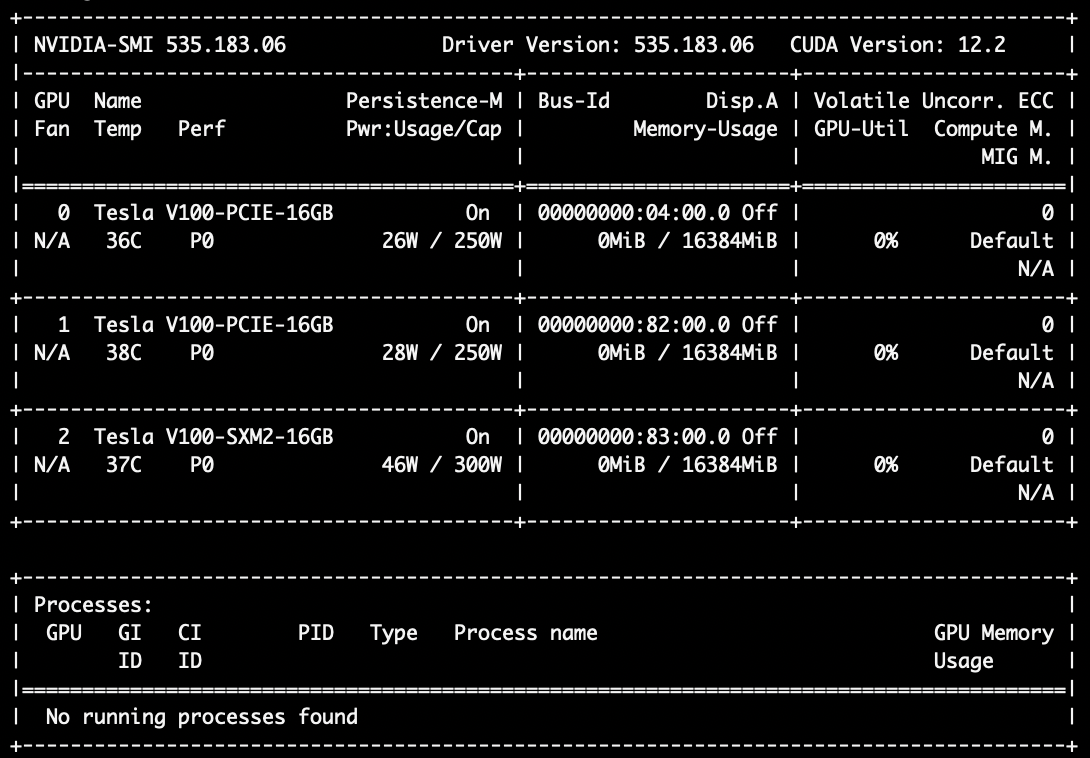
Task: Click the CI column header in Processes
Action: (x=190, y=633)
